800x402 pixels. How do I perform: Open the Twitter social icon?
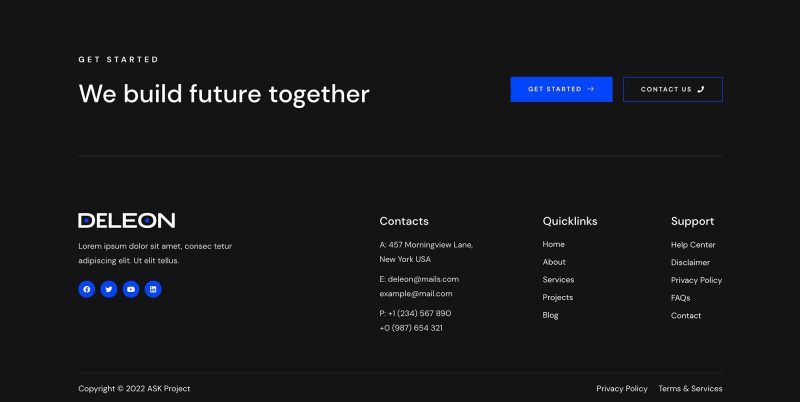click(109, 289)
